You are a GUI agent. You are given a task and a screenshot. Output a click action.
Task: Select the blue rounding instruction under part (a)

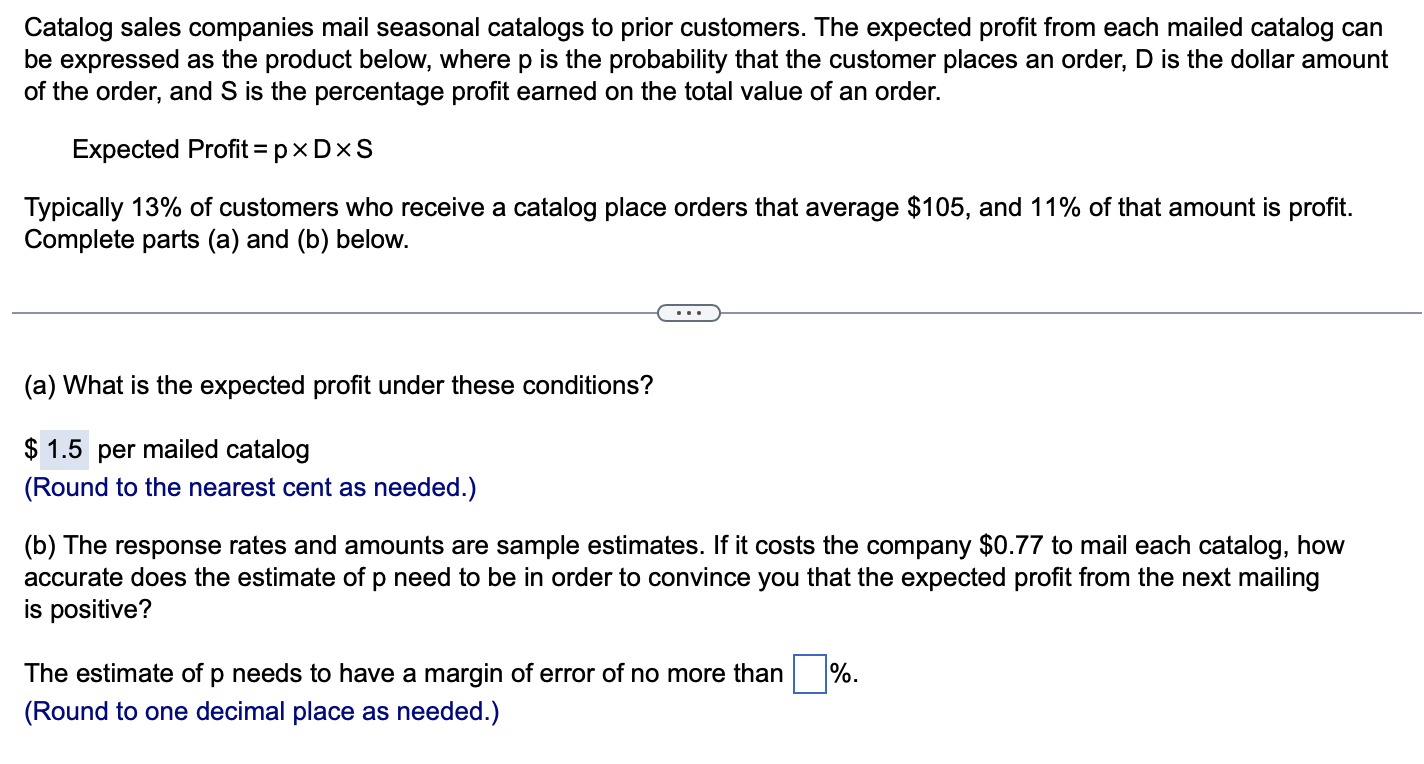250,487
